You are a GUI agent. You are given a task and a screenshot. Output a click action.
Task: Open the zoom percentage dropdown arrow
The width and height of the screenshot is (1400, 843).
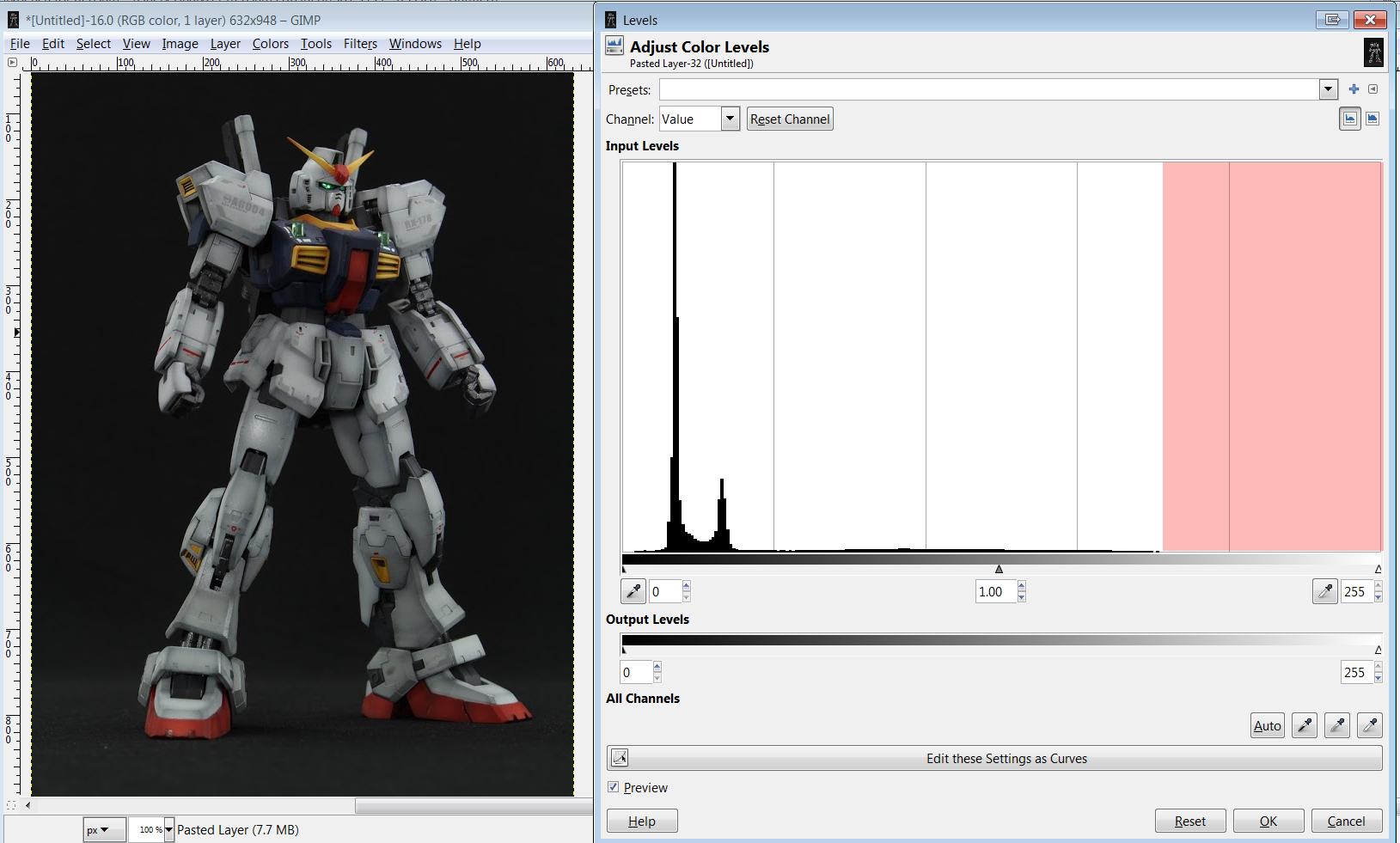click(169, 830)
